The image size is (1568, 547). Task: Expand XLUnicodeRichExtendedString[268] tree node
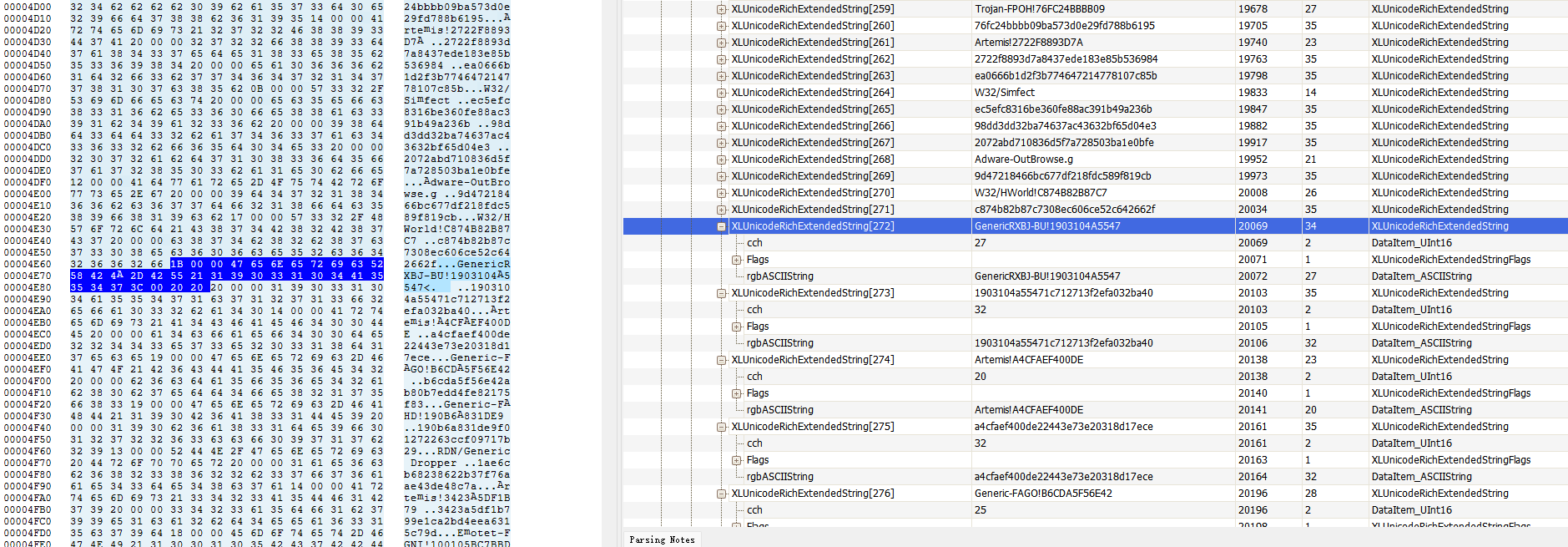pyautogui.click(x=721, y=160)
